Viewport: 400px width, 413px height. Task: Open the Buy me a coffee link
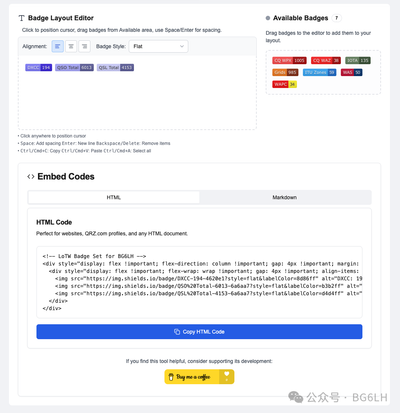coord(199,377)
